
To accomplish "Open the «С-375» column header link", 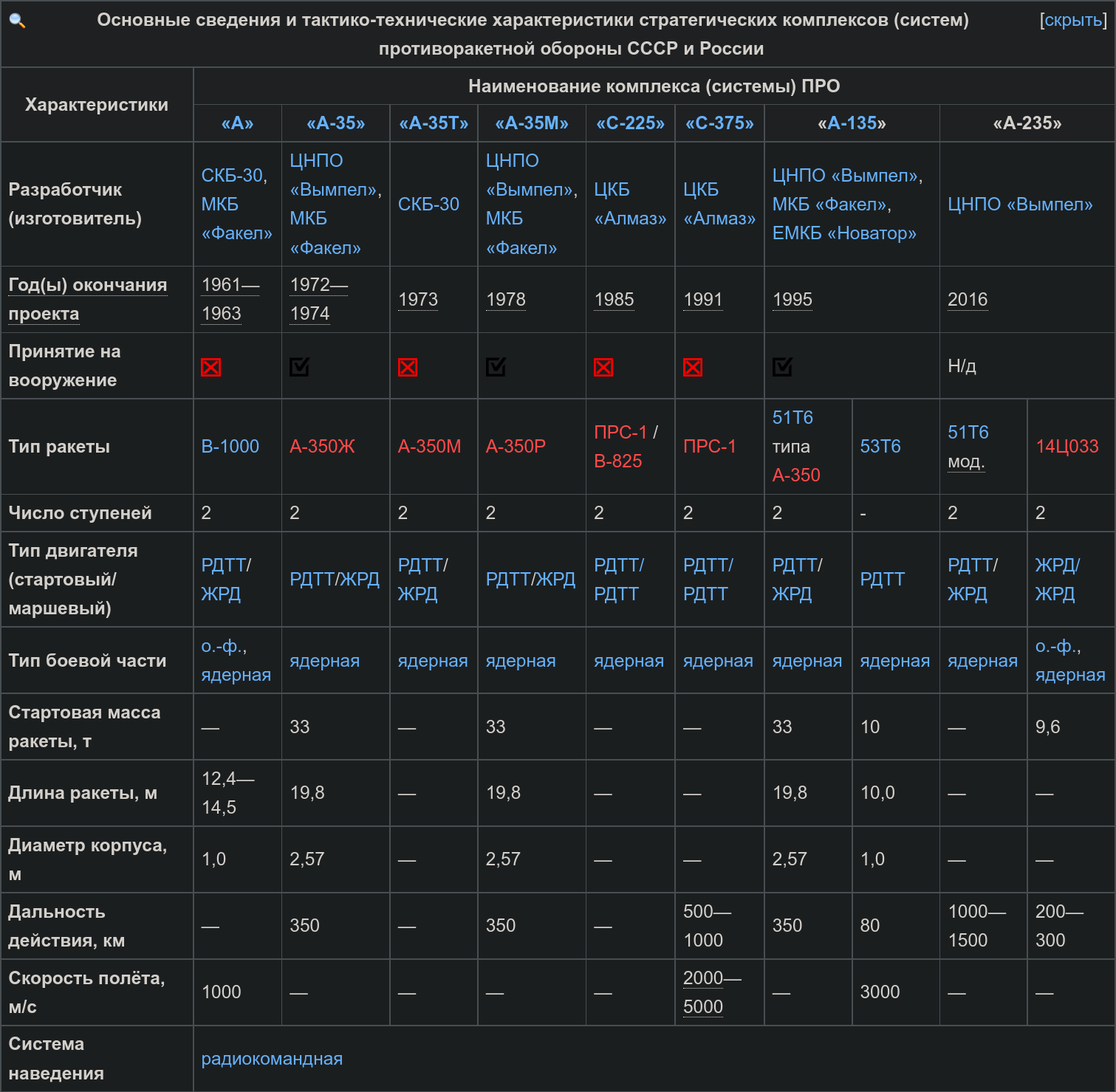I will pyautogui.click(x=720, y=123).
